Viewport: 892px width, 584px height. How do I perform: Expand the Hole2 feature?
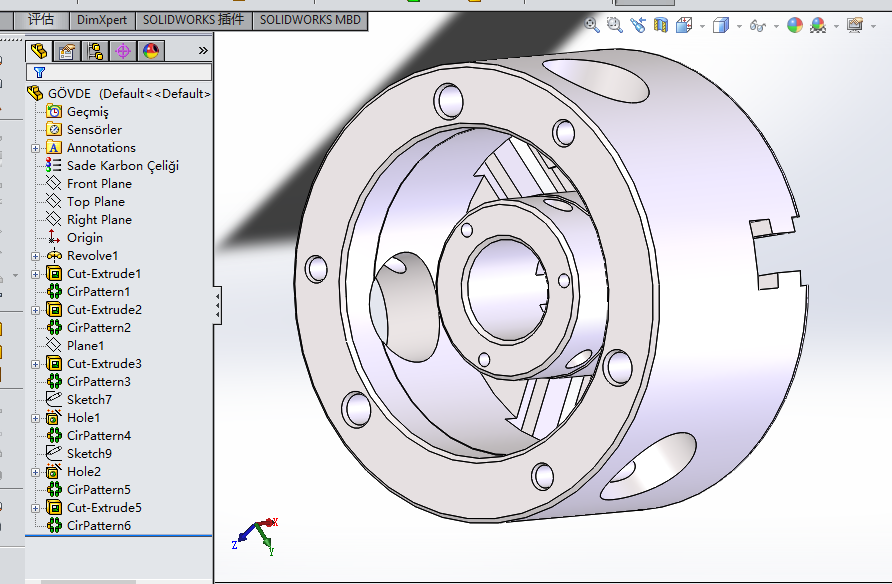(x=35, y=473)
